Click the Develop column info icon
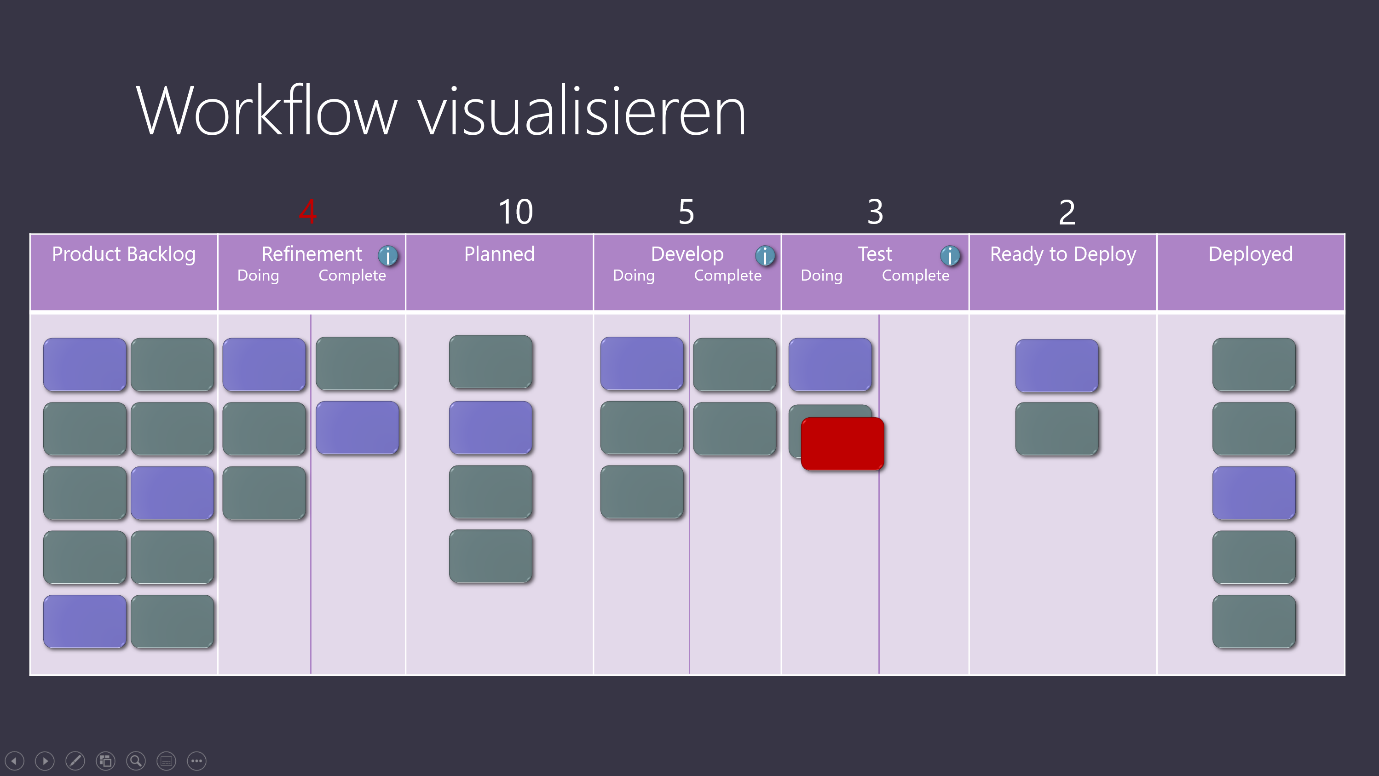1379x776 pixels. click(x=765, y=256)
